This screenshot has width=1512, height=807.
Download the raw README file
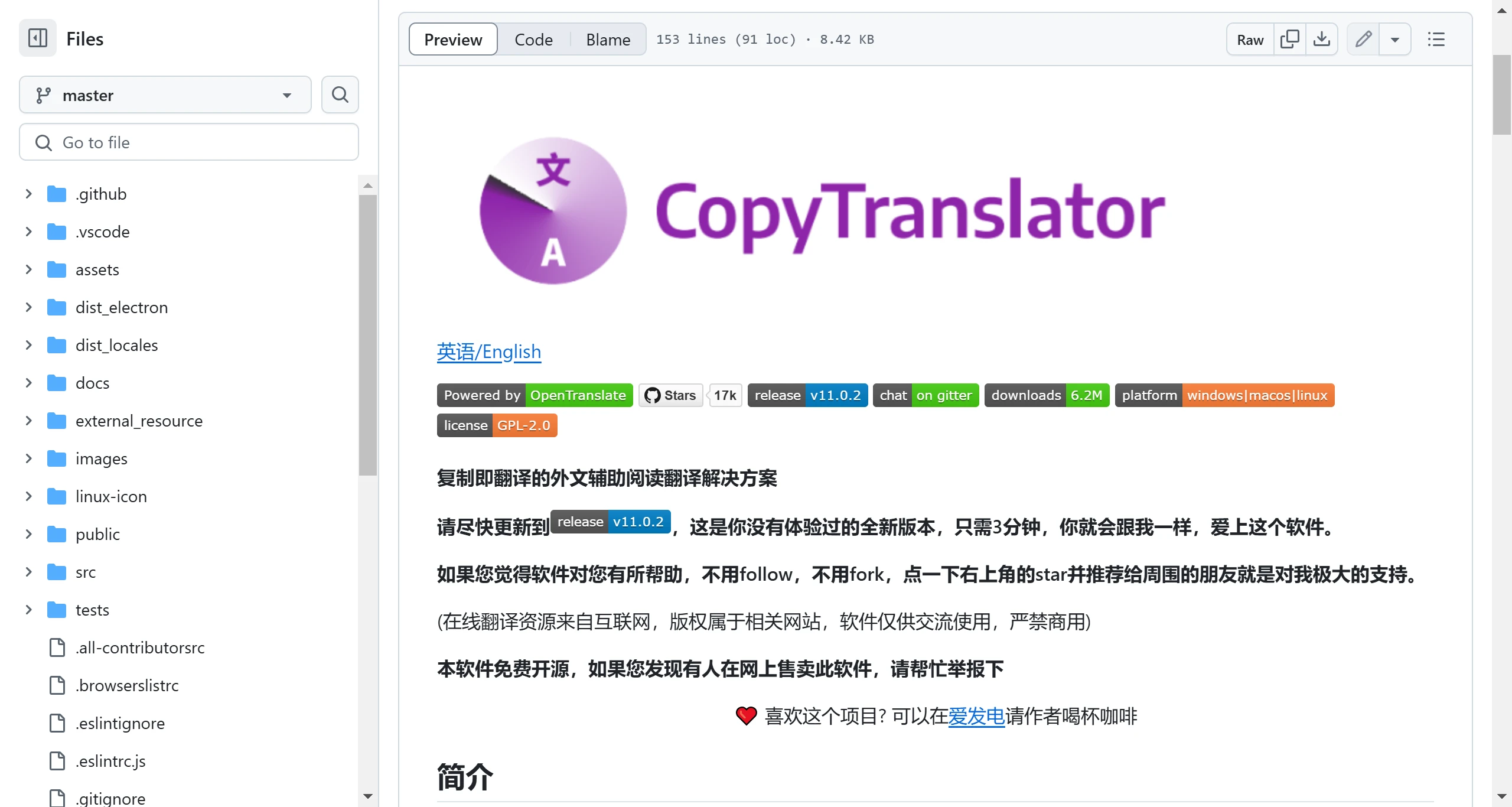(x=1322, y=39)
